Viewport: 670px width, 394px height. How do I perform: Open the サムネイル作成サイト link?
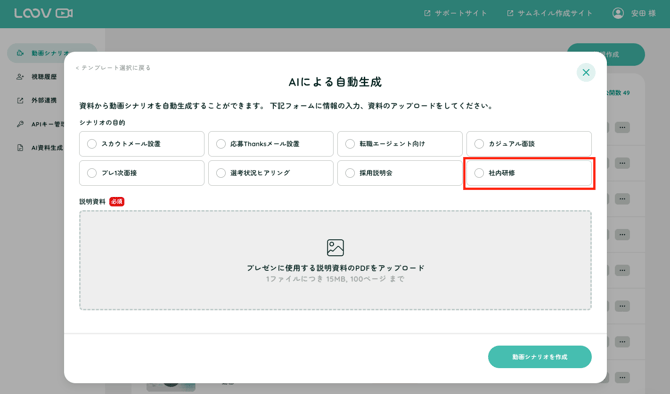coord(550,13)
